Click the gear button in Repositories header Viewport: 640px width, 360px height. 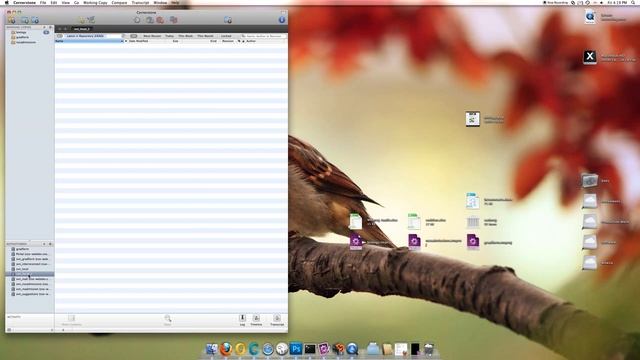point(50,244)
